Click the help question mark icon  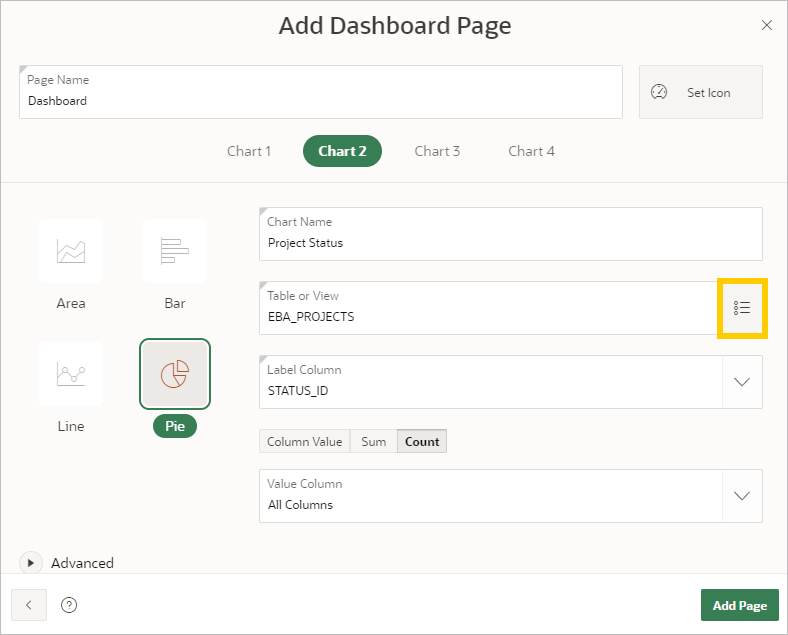pyautogui.click(x=69, y=605)
